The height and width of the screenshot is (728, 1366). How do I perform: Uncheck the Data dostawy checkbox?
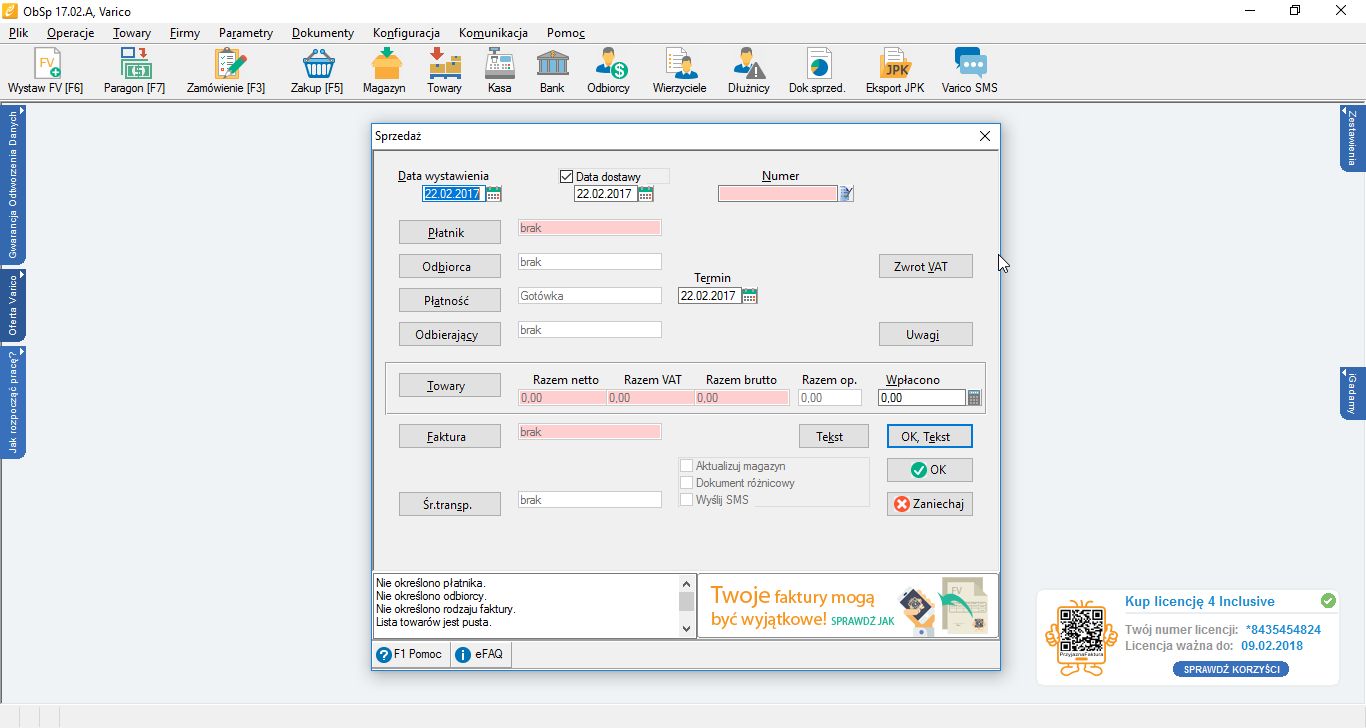[x=567, y=177]
